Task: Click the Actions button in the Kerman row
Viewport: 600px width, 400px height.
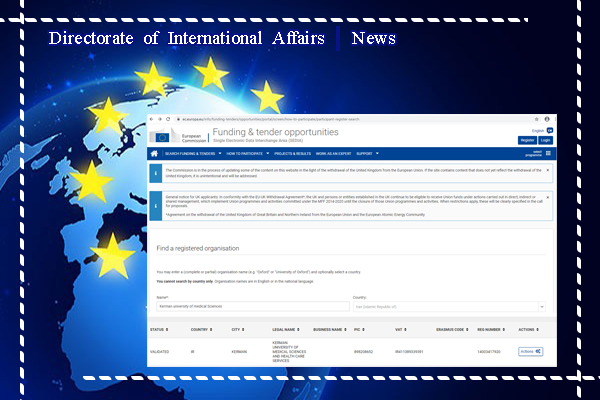Action: [x=531, y=351]
